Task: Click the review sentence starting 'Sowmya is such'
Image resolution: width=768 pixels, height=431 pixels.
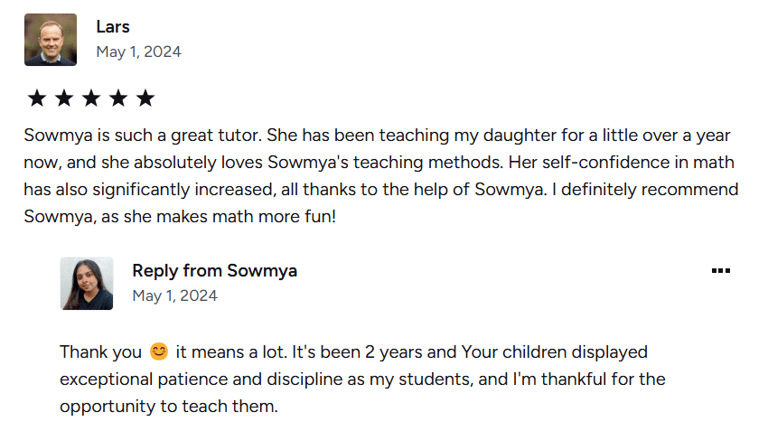Action: click(x=142, y=135)
